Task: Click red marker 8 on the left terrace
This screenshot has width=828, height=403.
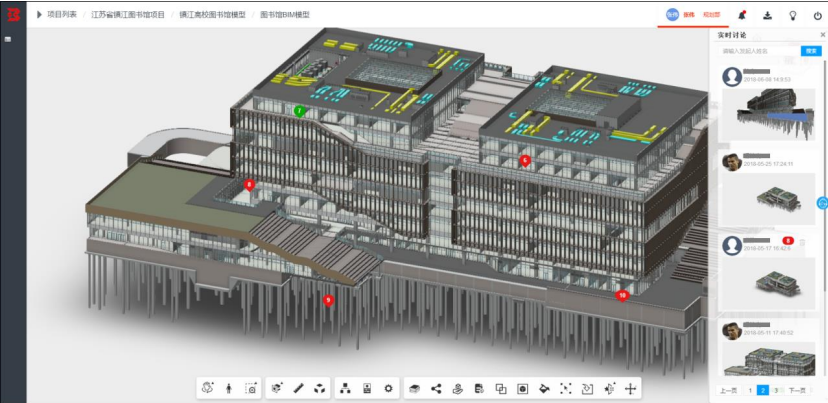Action: tap(249, 185)
